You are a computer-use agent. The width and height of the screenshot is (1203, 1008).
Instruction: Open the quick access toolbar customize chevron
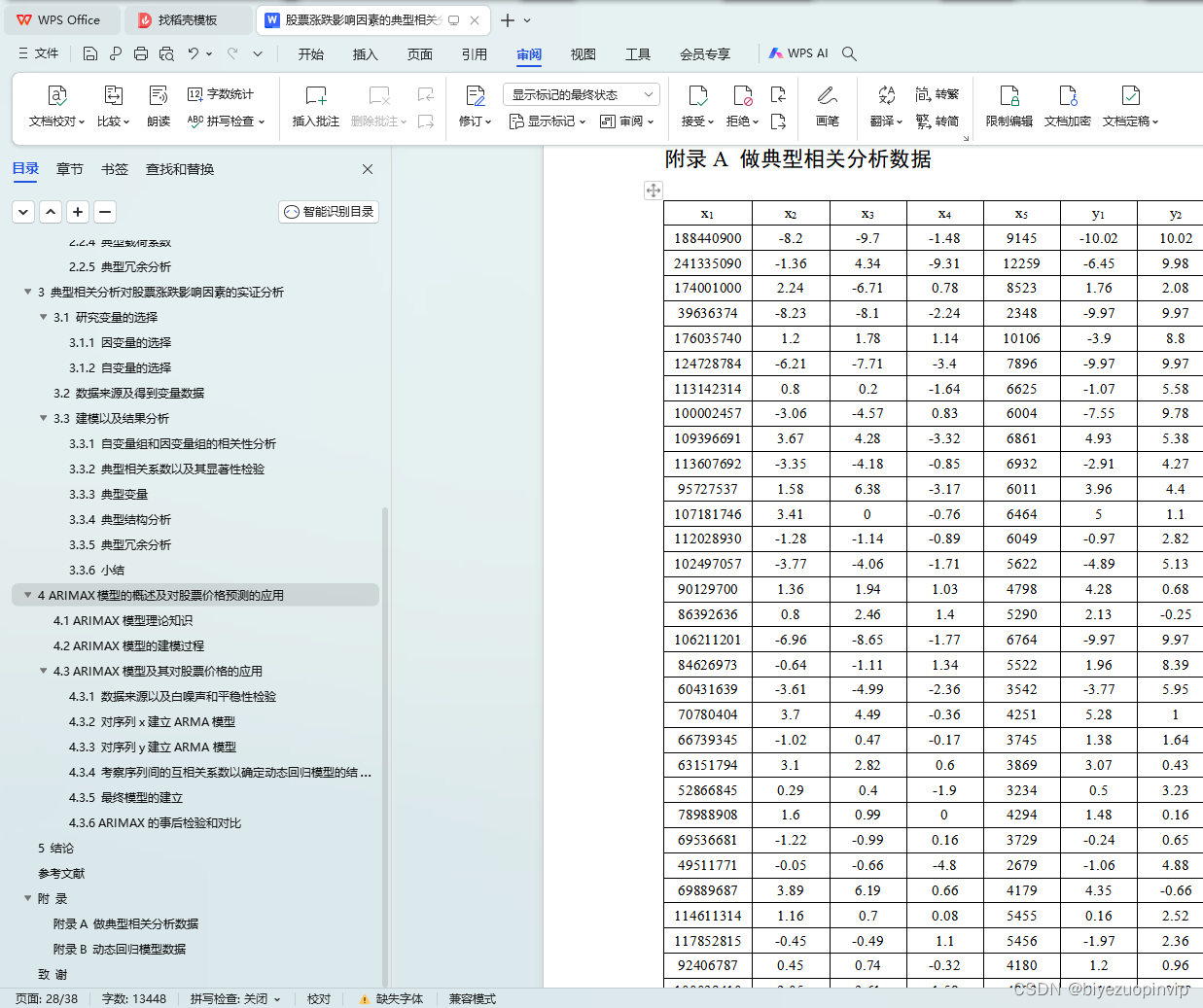(258, 53)
